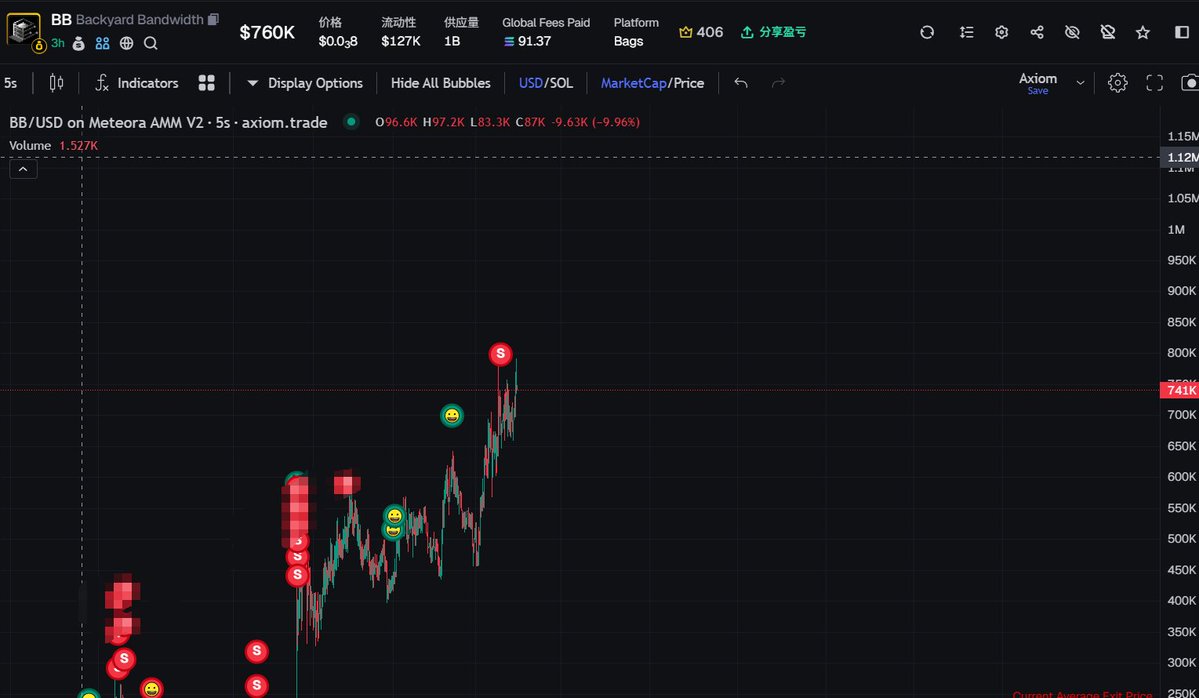
Task: Click the 流动性 $127K liquidity stat
Action: [x=401, y=32]
